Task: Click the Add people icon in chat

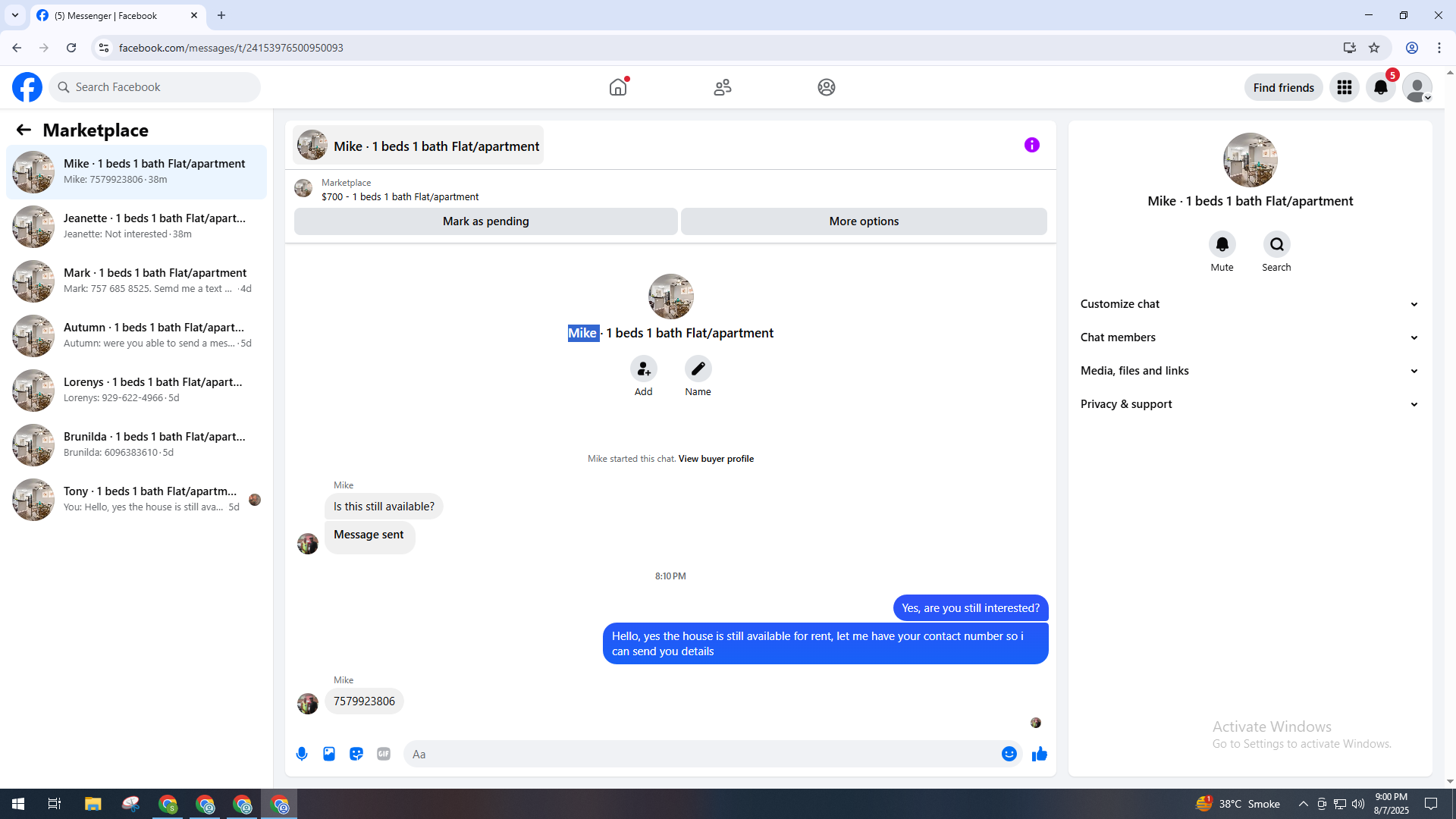Action: pyautogui.click(x=644, y=369)
